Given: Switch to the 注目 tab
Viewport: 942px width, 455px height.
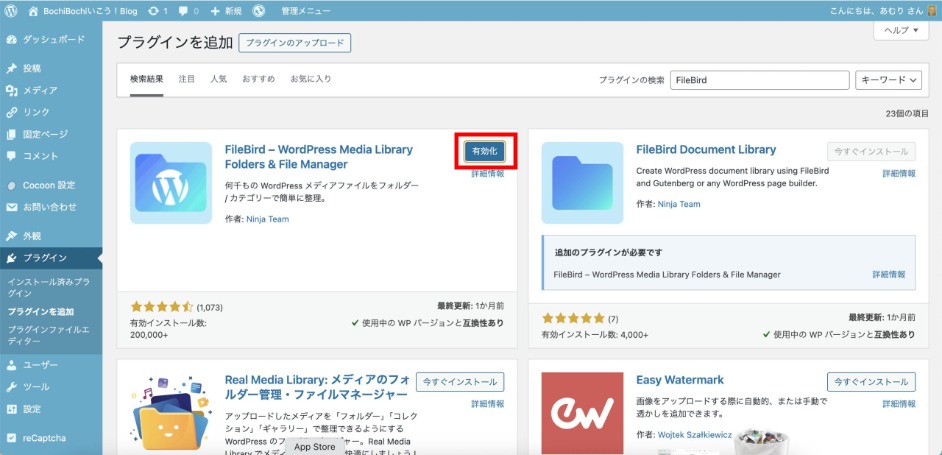Looking at the screenshot, I should tap(187, 79).
